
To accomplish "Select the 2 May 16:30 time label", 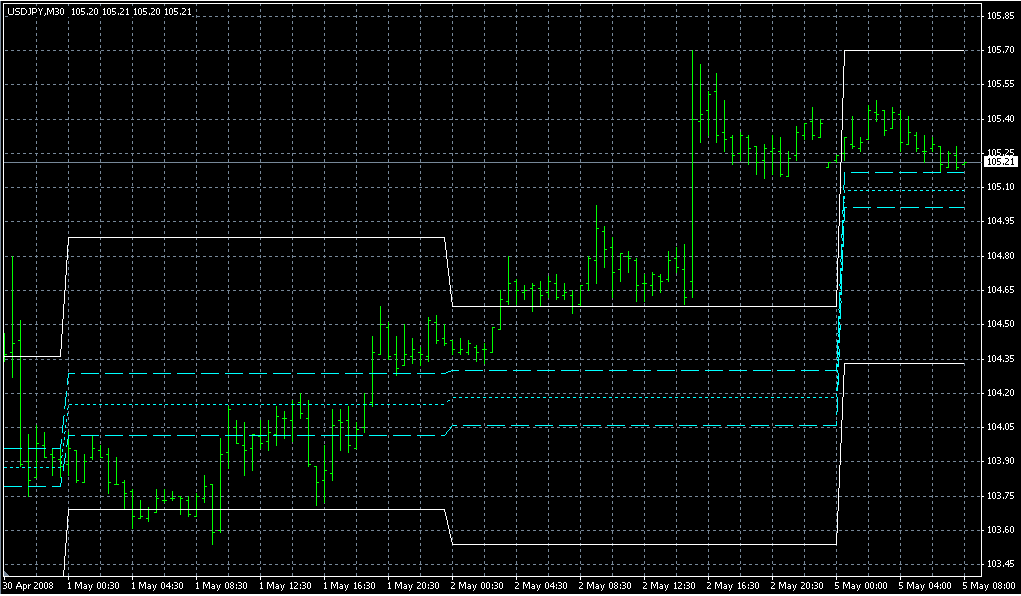I will pyautogui.click(x=733, y=585).
